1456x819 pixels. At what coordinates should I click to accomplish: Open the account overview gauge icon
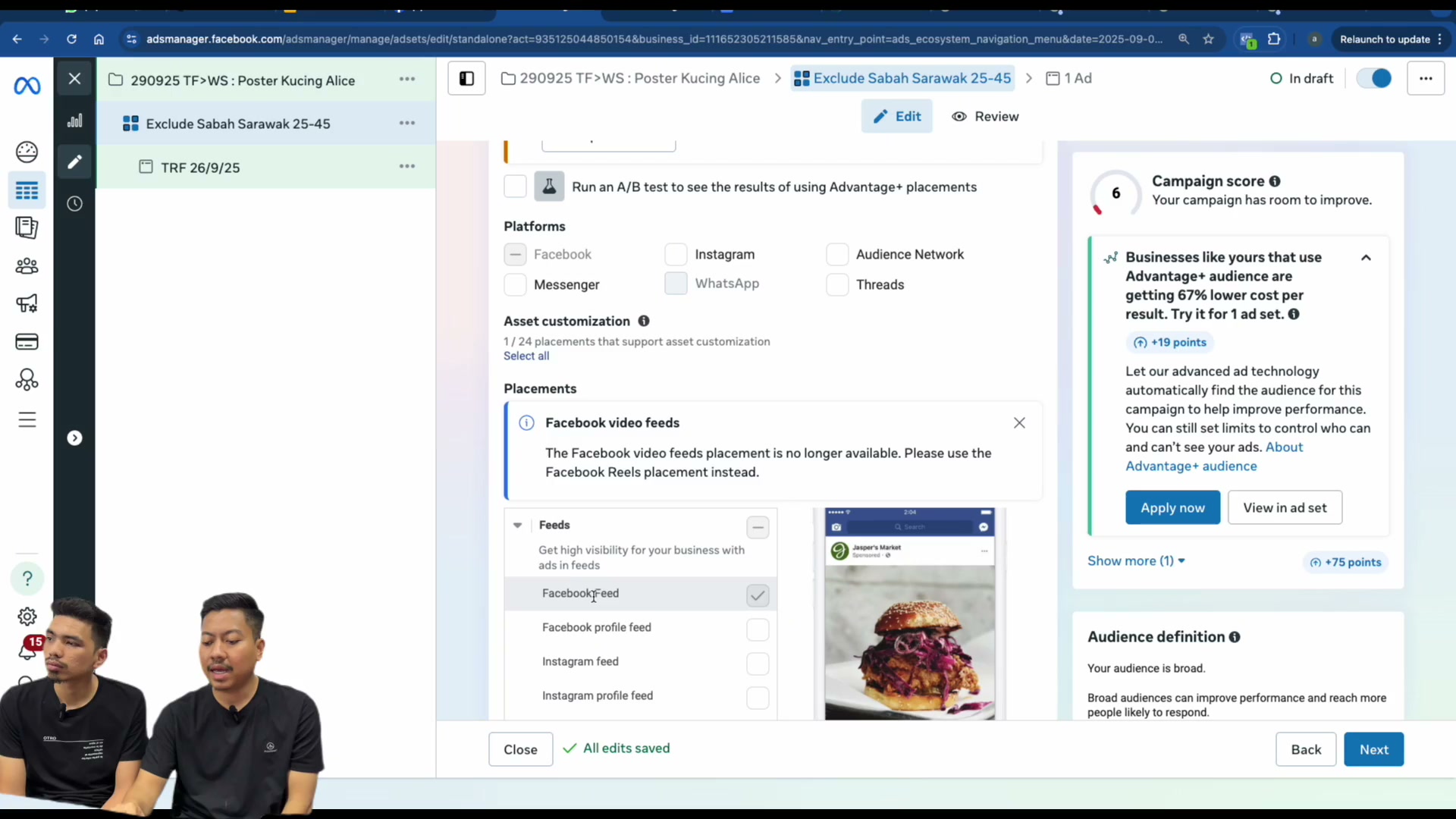[27, 152]
